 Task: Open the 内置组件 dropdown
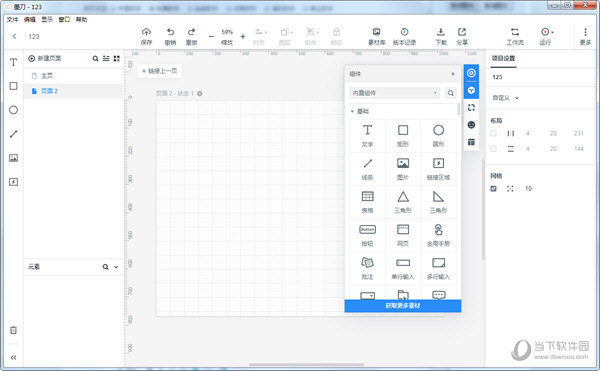[x=395, y=93]
